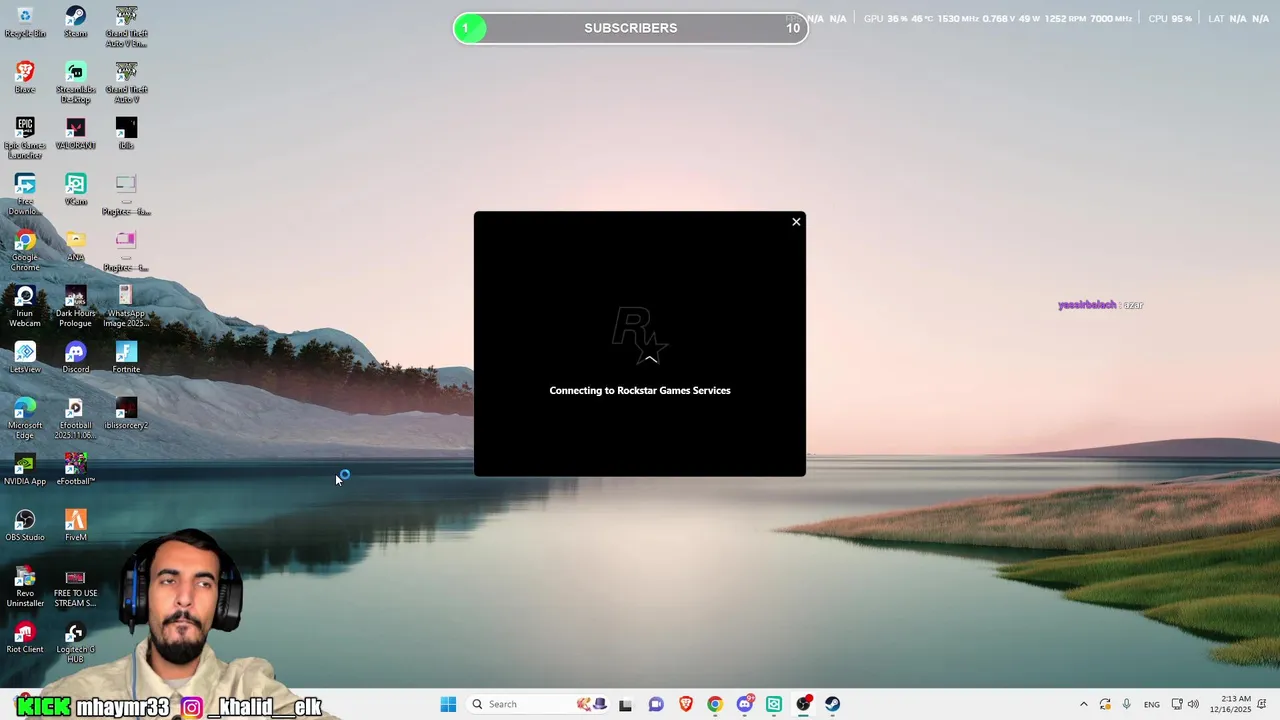Select the Streamlabs Desktop shortcut
This screenshot has height=720, width=1280.
click(x=75, y=83)
